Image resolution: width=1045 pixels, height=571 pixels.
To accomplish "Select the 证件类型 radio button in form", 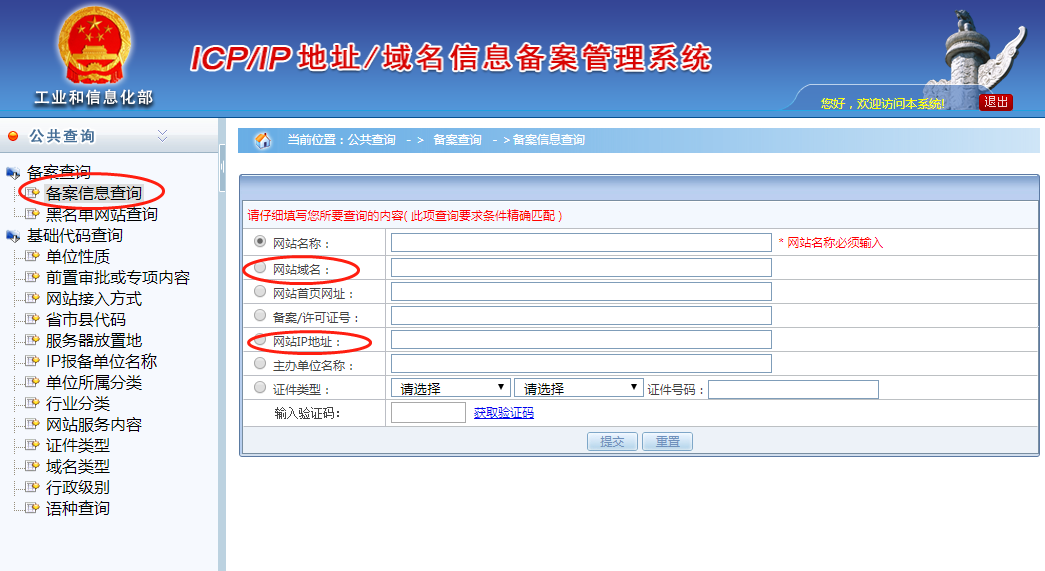I will point(260,387).
